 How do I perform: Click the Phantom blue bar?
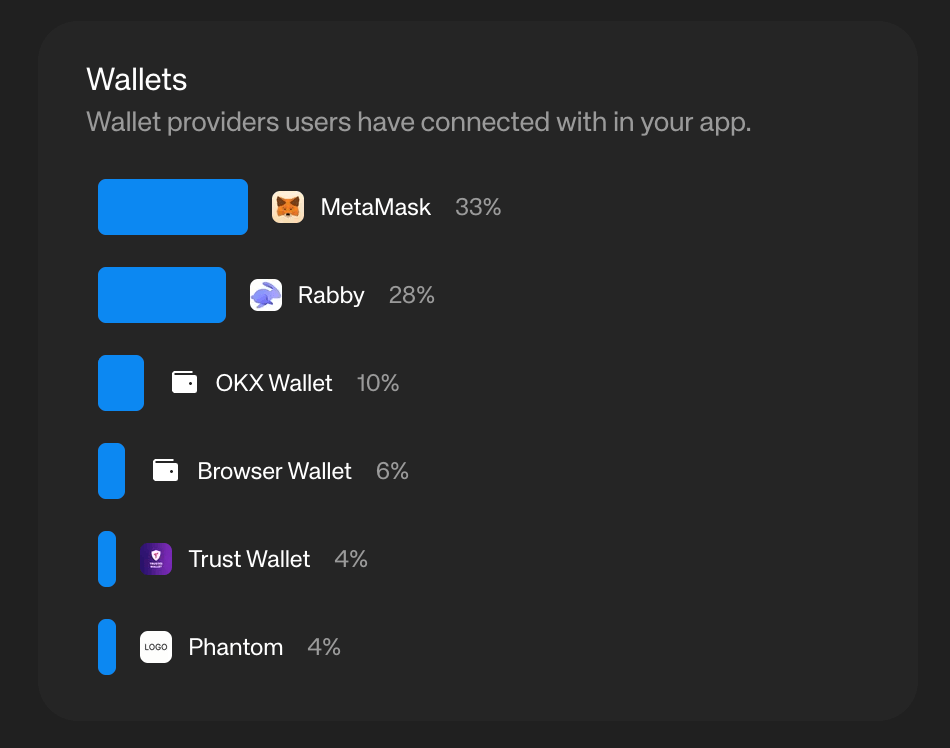(x=107, y=647)
